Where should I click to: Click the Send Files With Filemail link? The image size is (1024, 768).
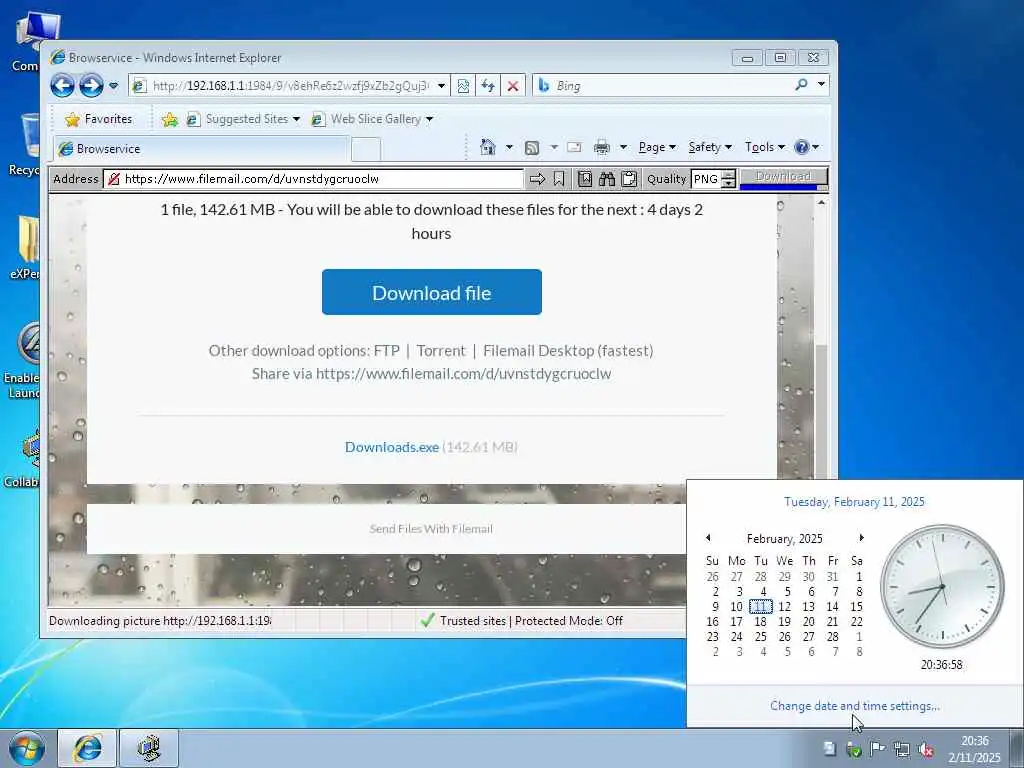[x=431, y=529]
